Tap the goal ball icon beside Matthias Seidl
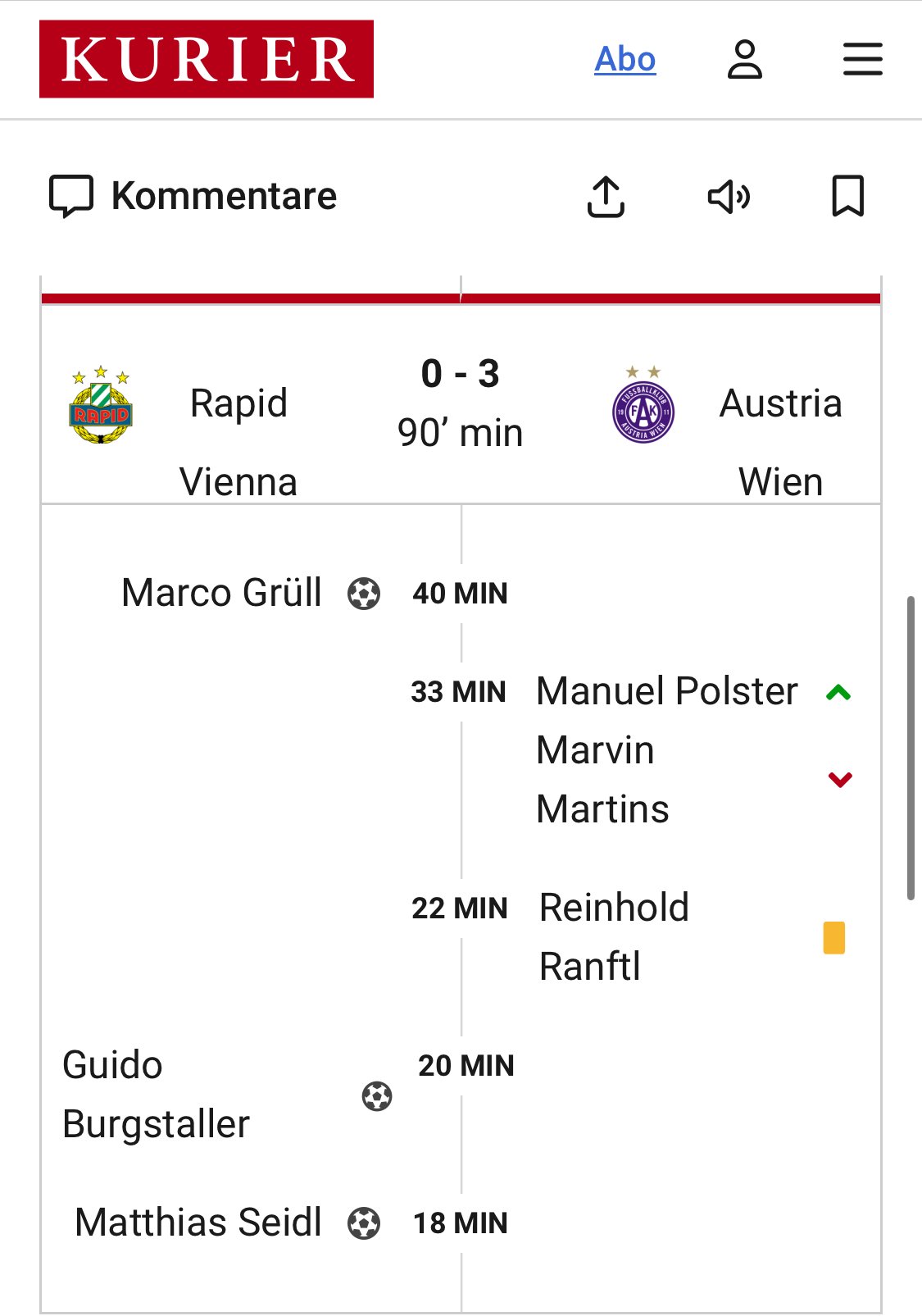Viewport: 922px width, 1316px height. coord(364,1223)
